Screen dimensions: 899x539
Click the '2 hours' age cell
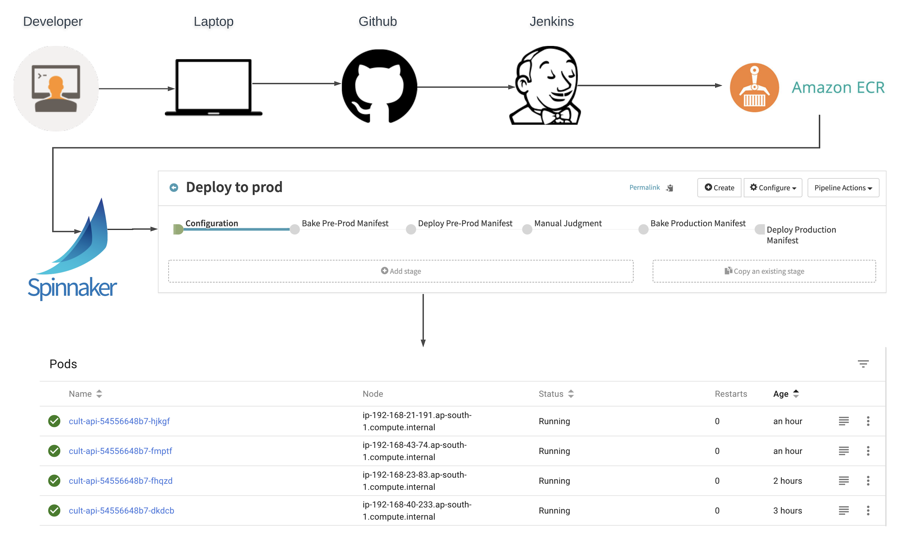pos(787,481)
